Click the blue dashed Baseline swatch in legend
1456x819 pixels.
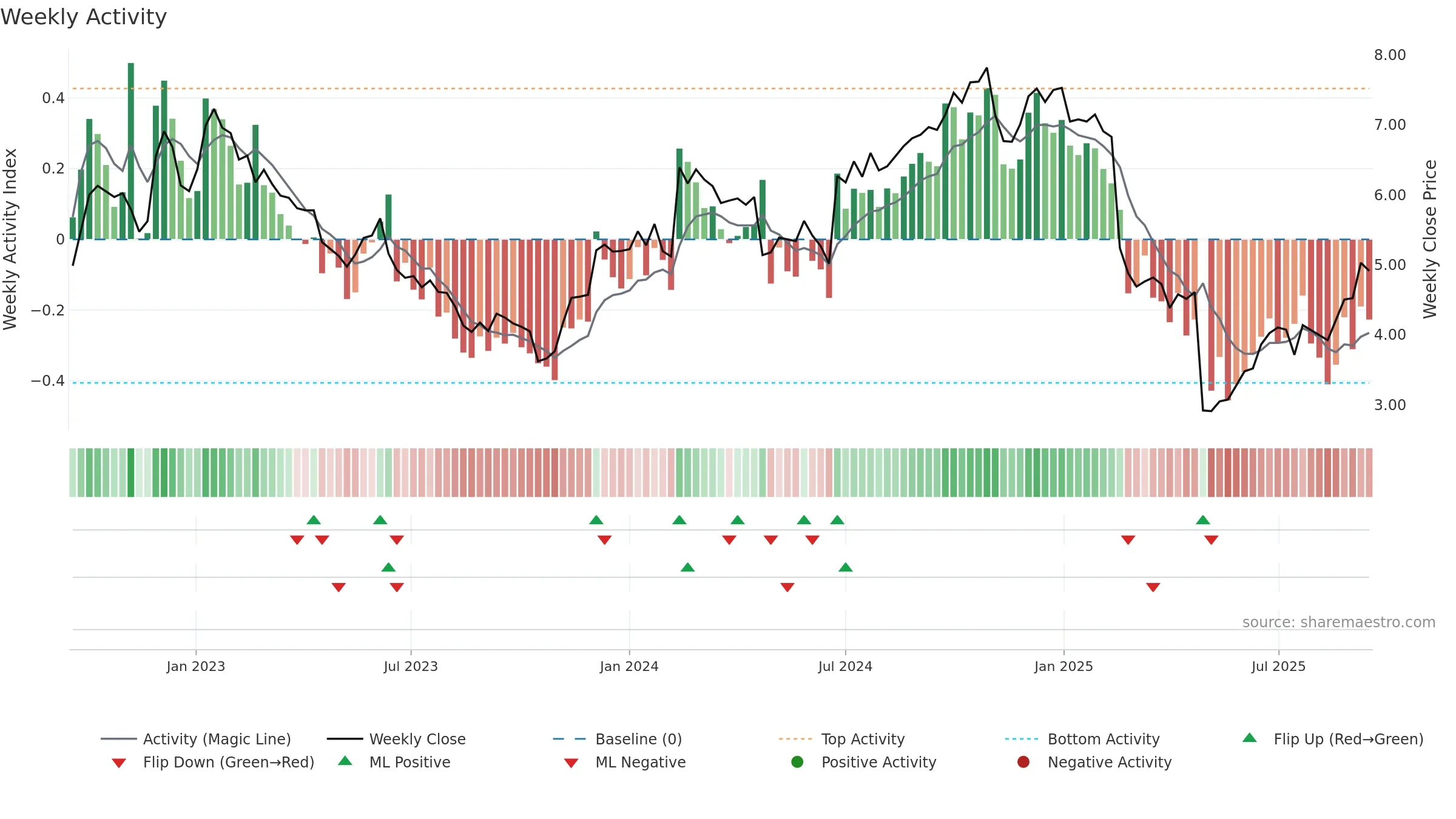click(570, 739)
